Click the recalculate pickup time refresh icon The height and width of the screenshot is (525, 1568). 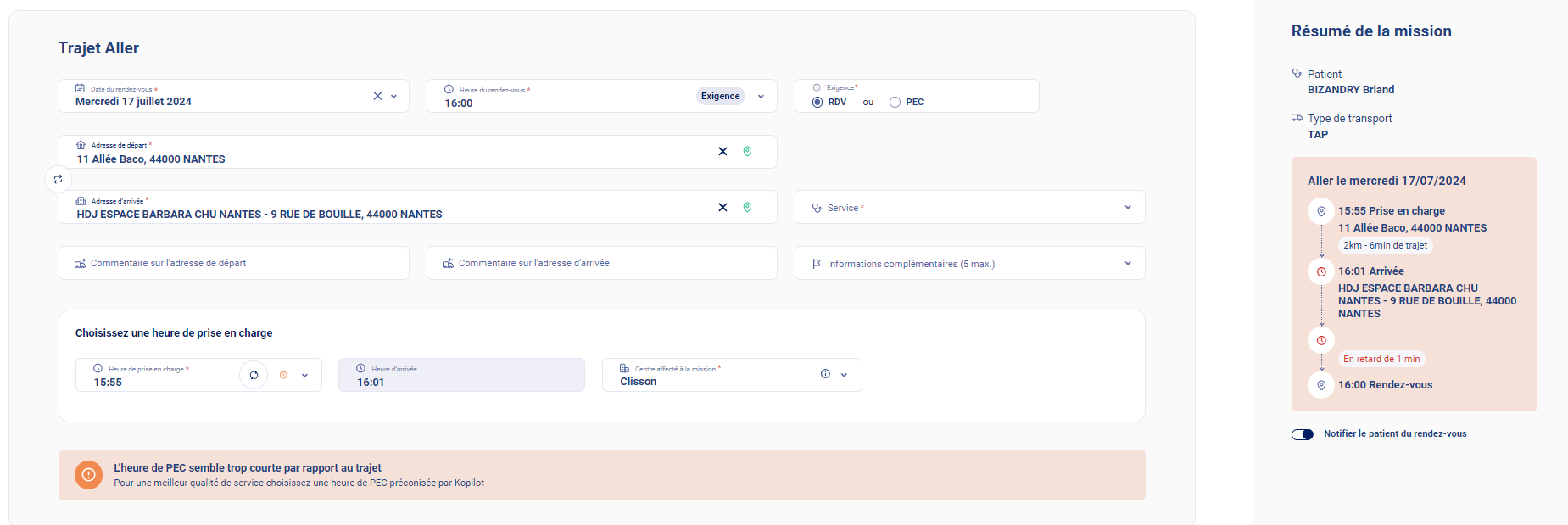click(x=254, y=375)
